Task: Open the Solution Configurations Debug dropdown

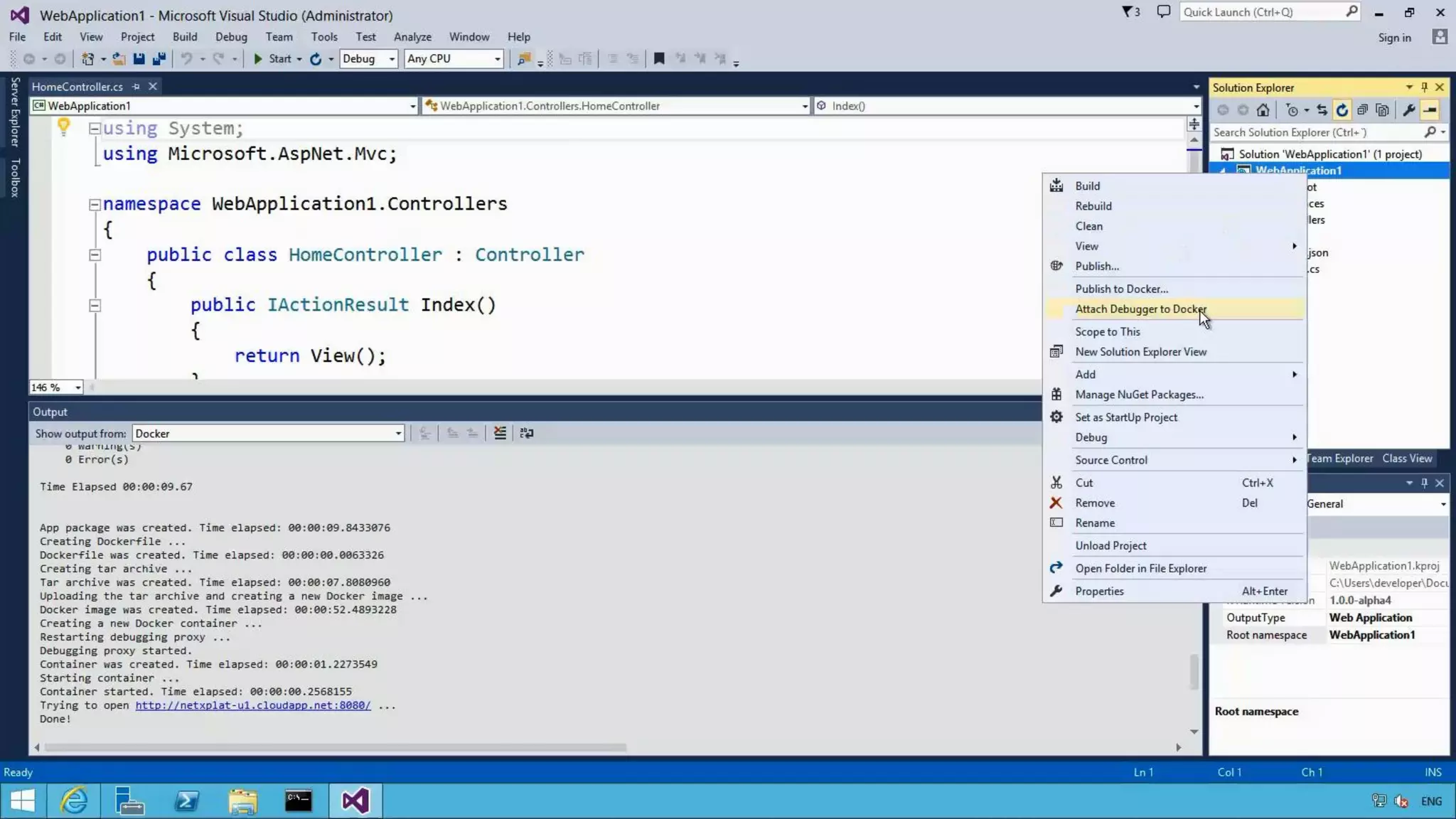Action: 368,59
